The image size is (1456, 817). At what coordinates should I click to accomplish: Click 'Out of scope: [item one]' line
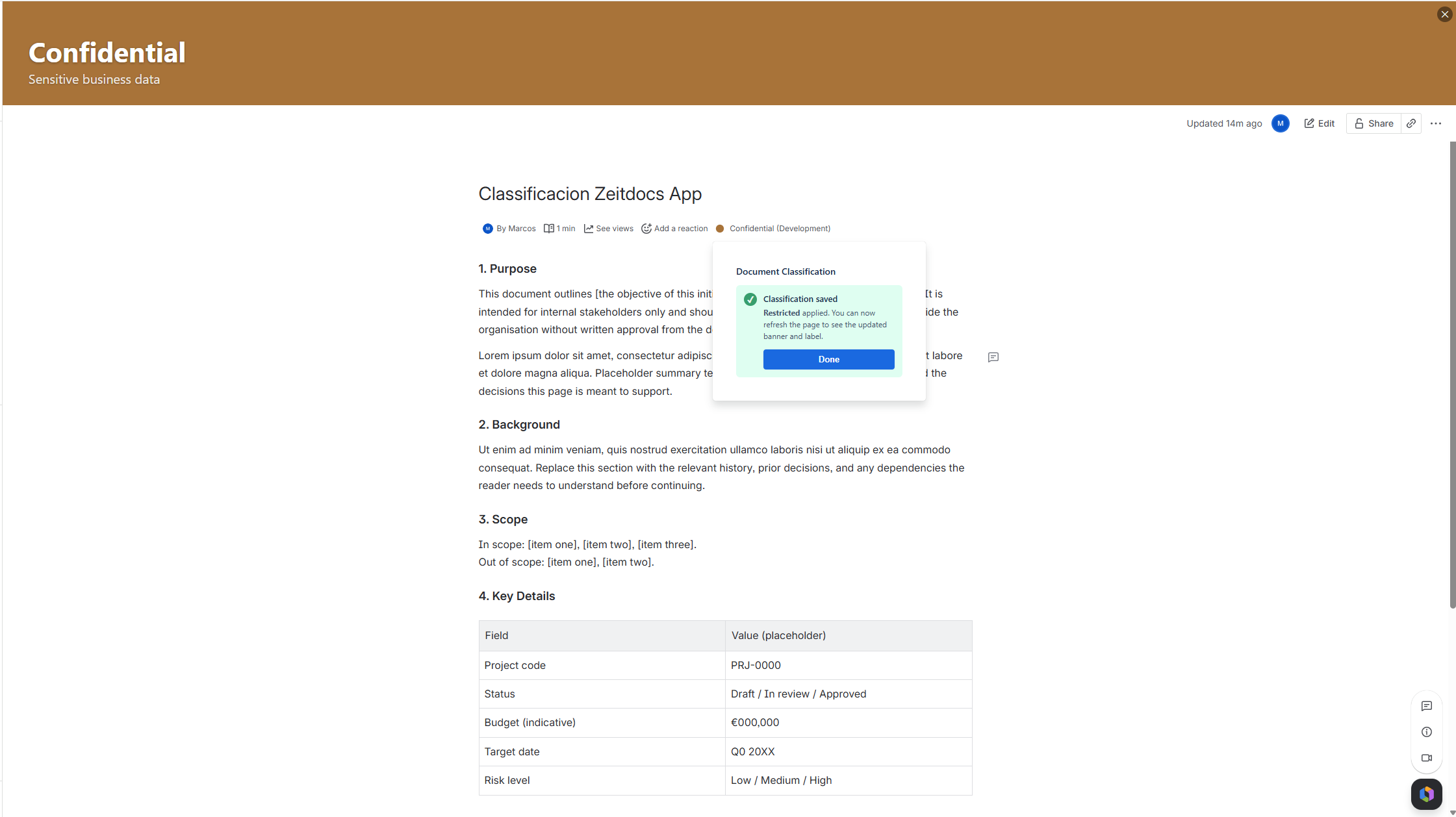click(566, 562)
